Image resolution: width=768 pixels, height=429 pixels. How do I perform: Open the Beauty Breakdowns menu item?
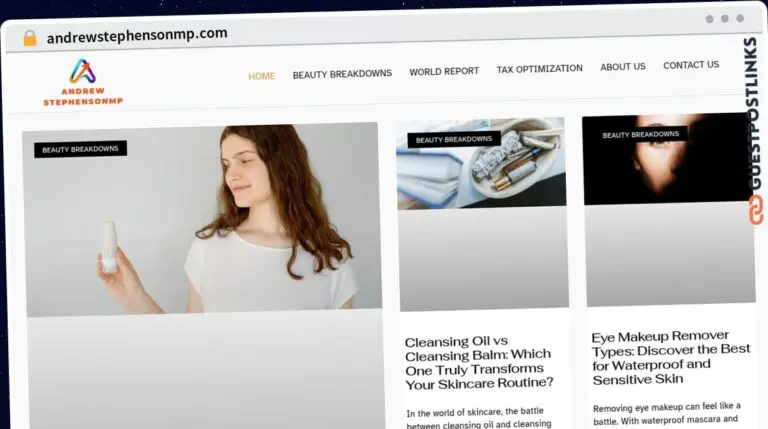342,74
